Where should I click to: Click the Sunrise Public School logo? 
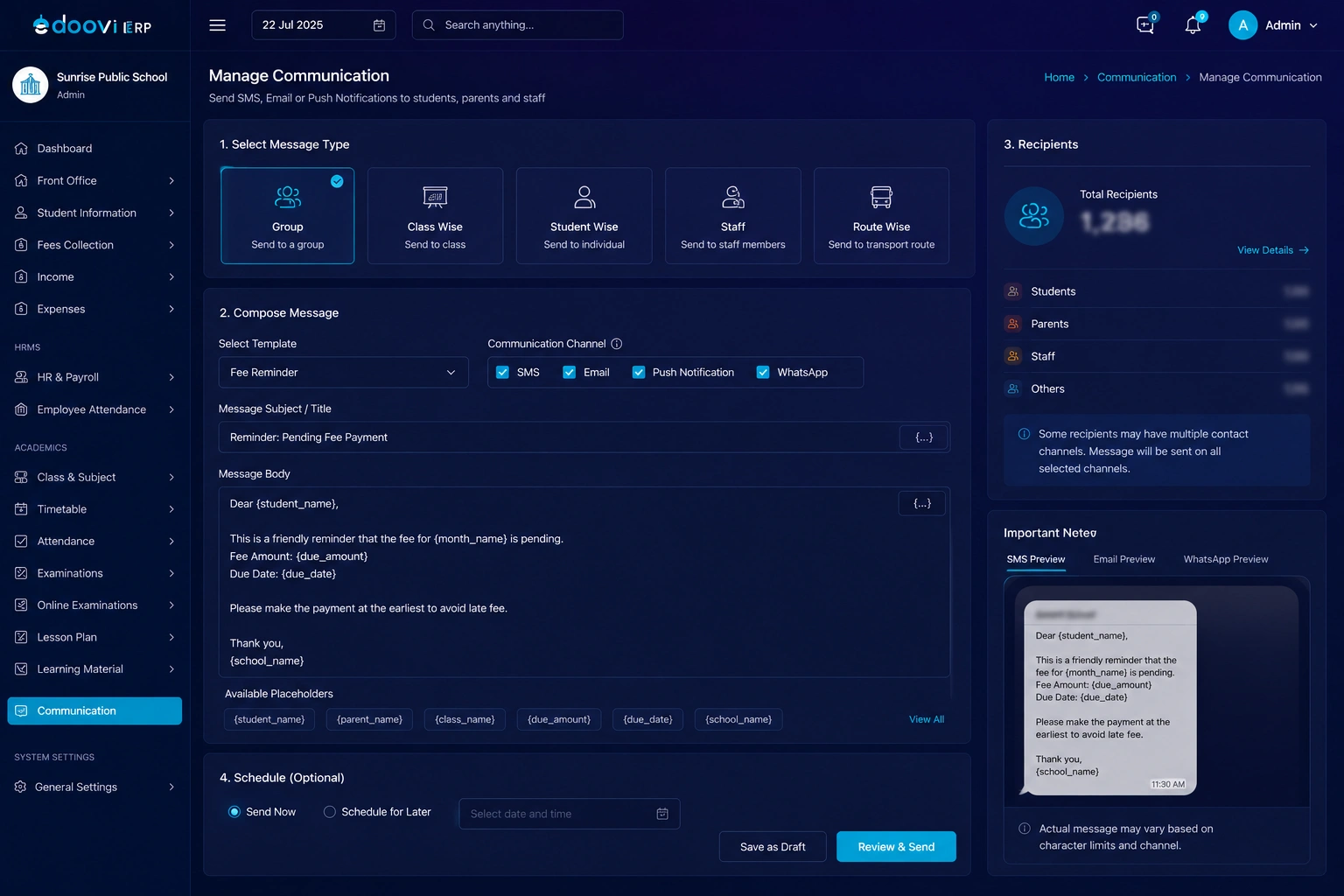tap(31, 85)
